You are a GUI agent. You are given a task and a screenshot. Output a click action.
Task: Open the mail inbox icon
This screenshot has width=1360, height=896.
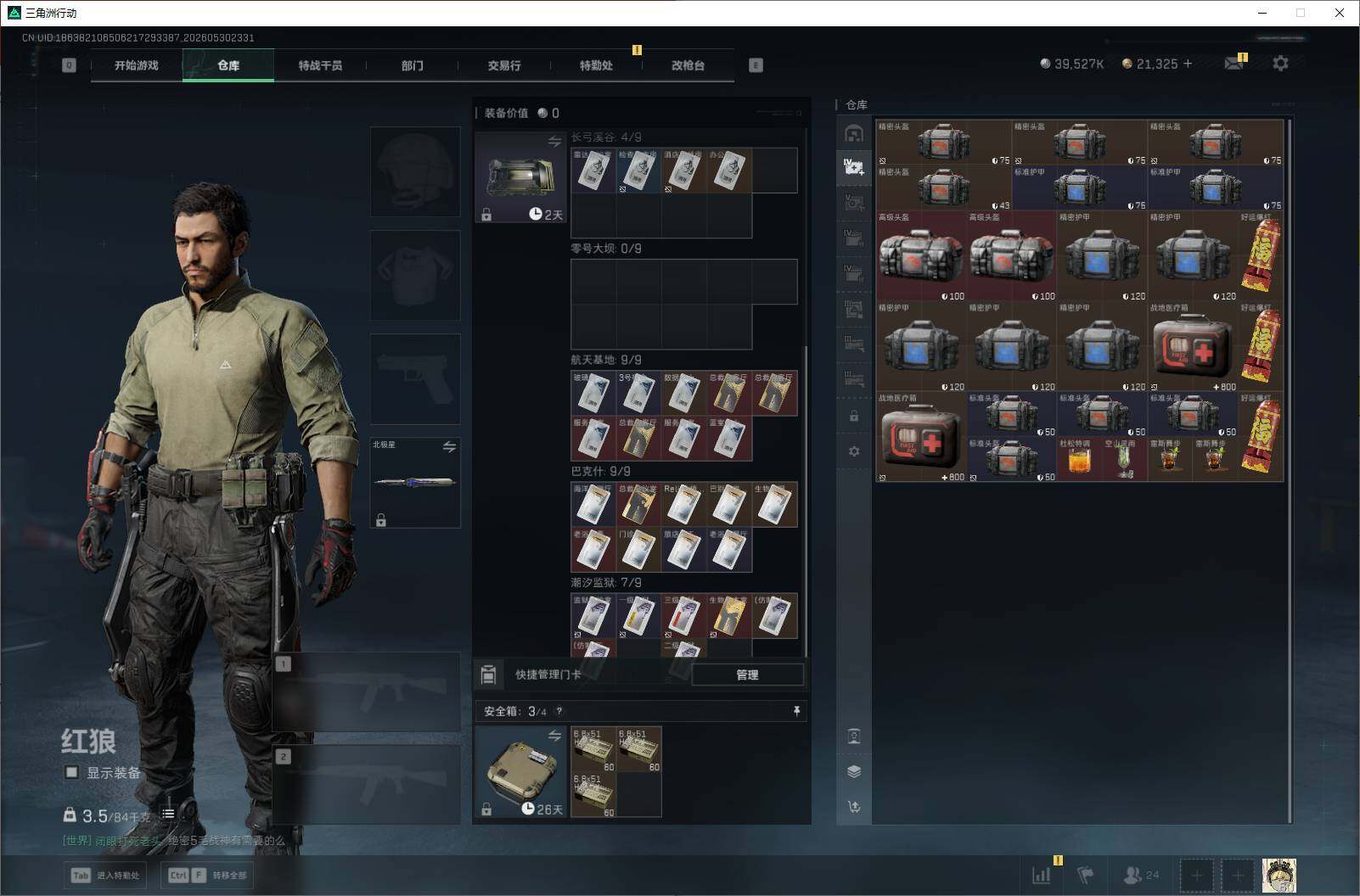(x=1234, y=64)
